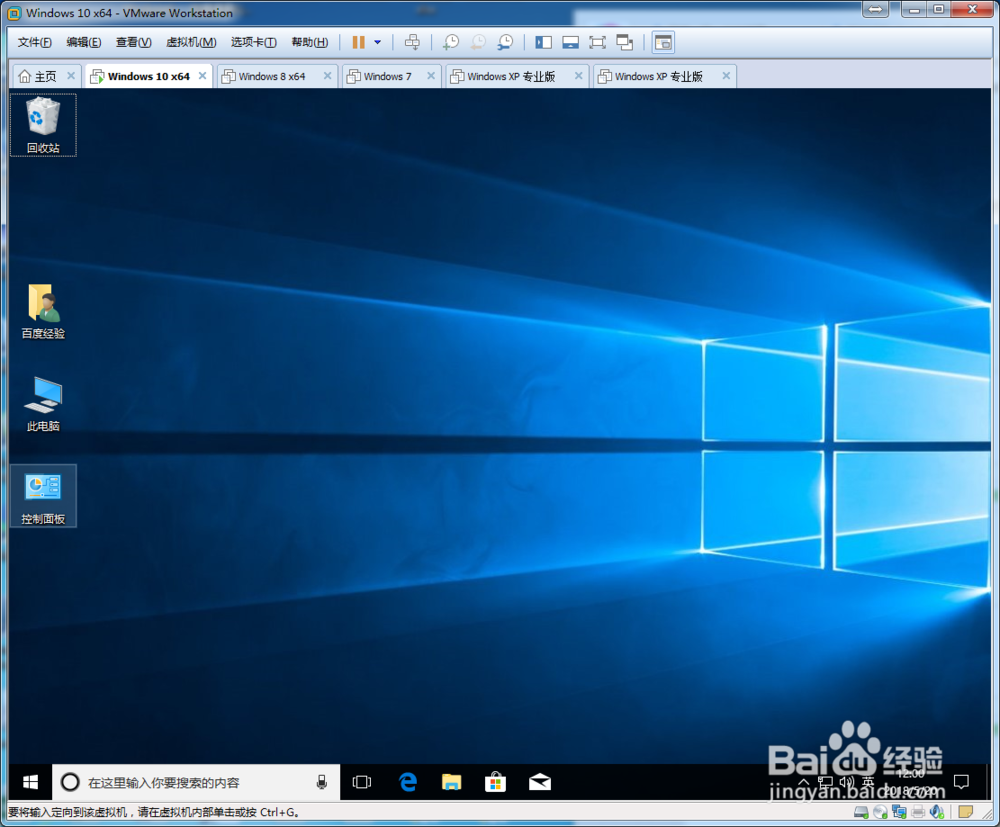
Task: Open the 虚拟机(M) menu
Action: [x=191, y=42]
